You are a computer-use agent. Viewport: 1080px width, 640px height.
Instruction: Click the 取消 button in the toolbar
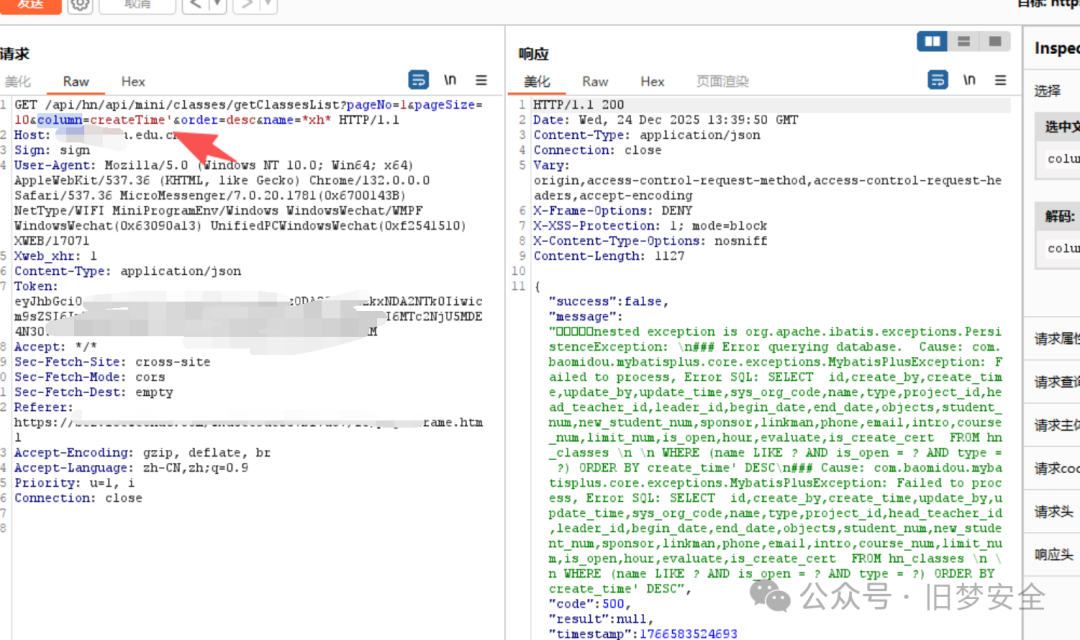point(136,6)
